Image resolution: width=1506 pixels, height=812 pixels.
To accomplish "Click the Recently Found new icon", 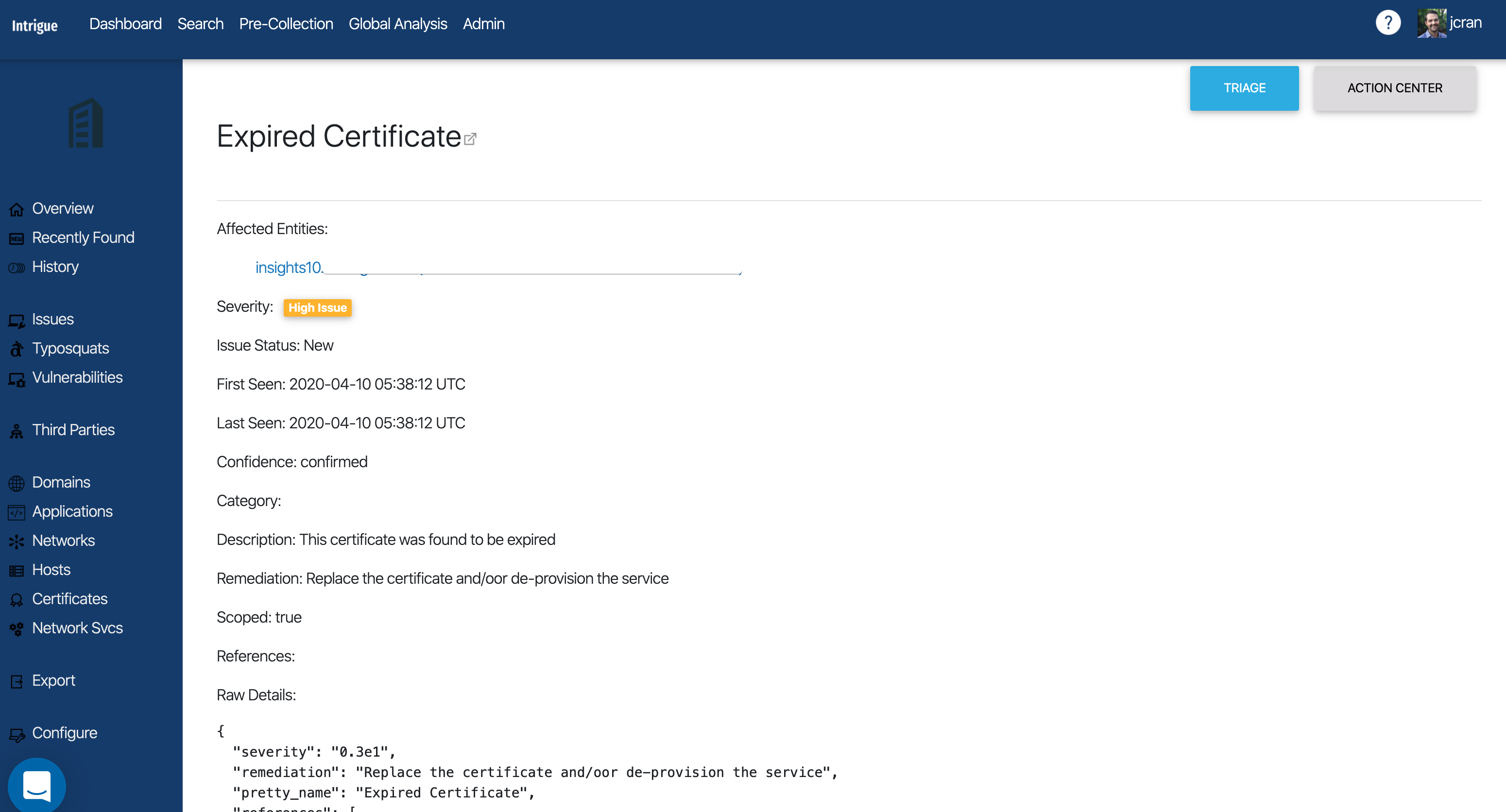I will point(17,238).
